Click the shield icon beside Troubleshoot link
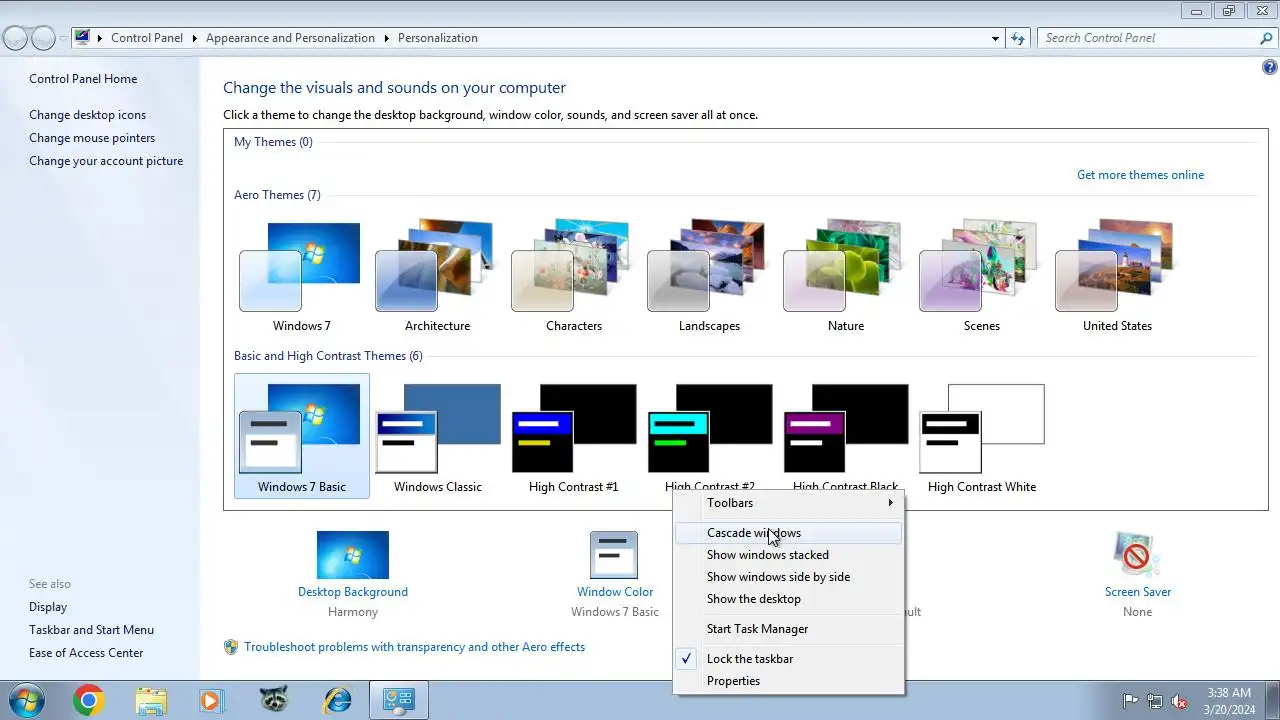Viewport: 1280px width, 720px height. tap(231, 647)
